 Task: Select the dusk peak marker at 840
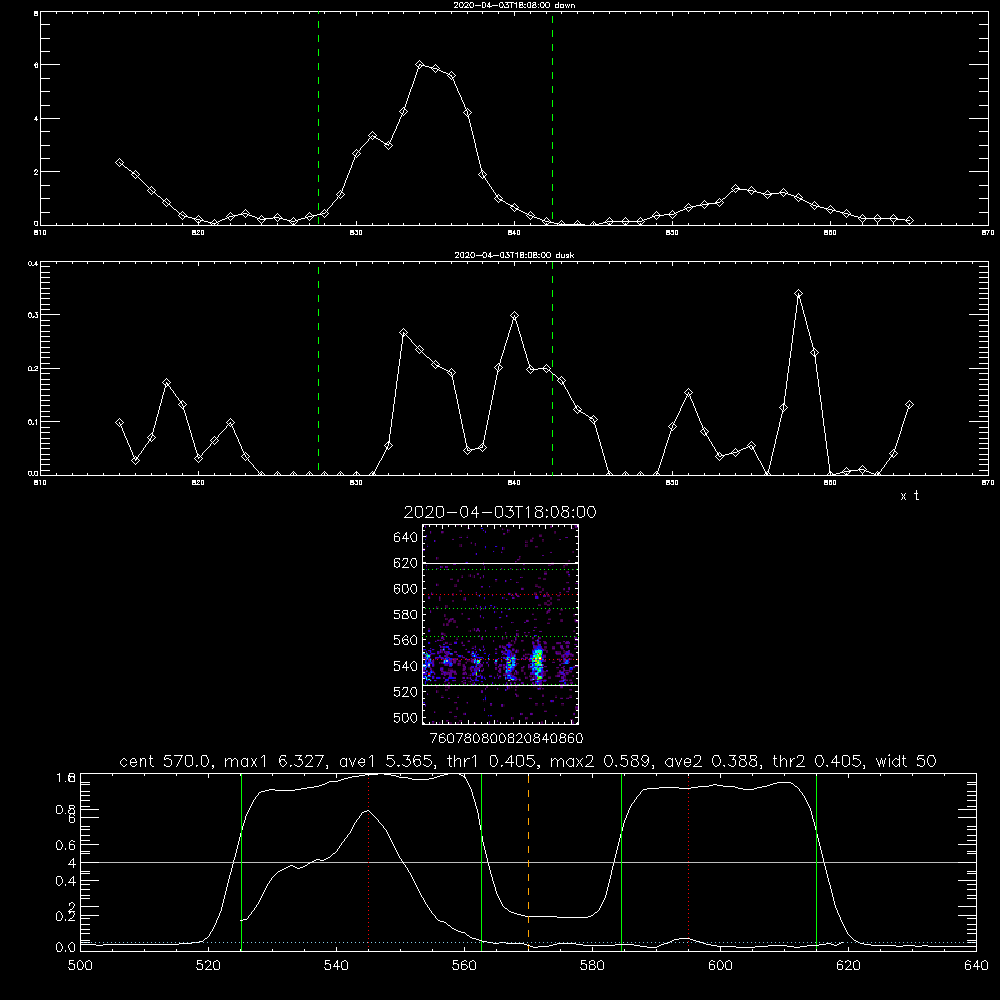click(x=515, y=316)
